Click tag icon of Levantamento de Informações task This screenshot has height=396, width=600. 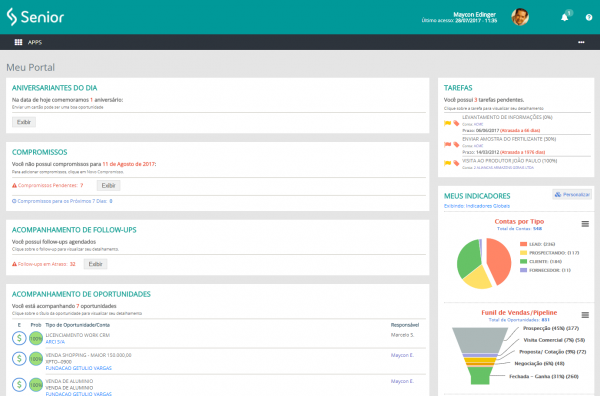click(456, 123)
